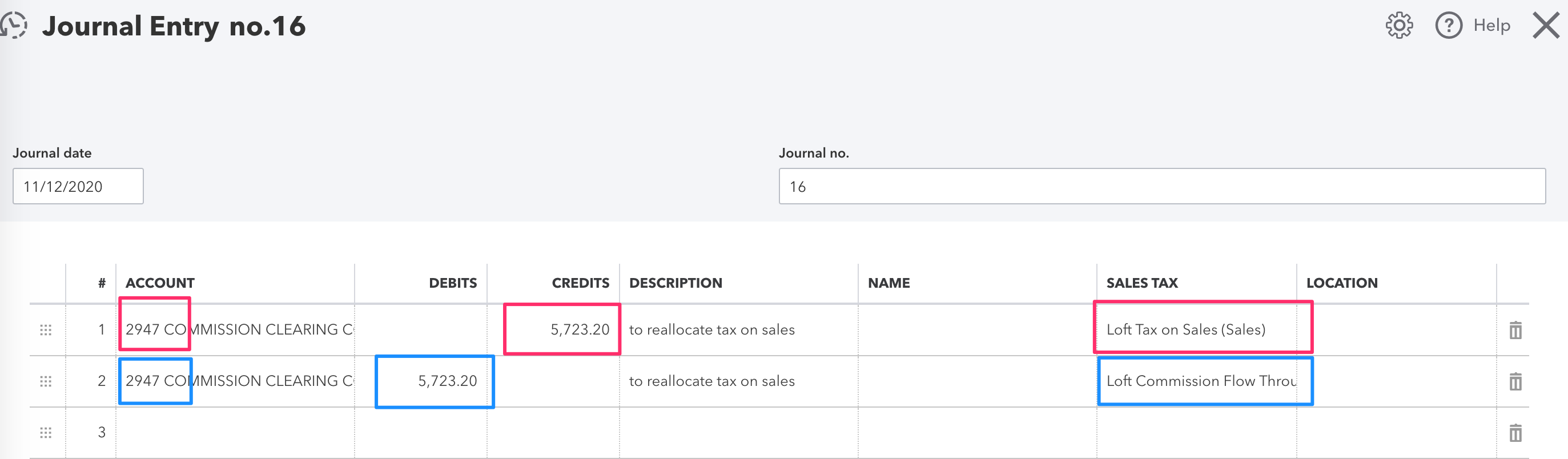Click the SALES TAX column header
Screen dimensions: 1568x459
pyautogui.click(x=1142, y=283)
